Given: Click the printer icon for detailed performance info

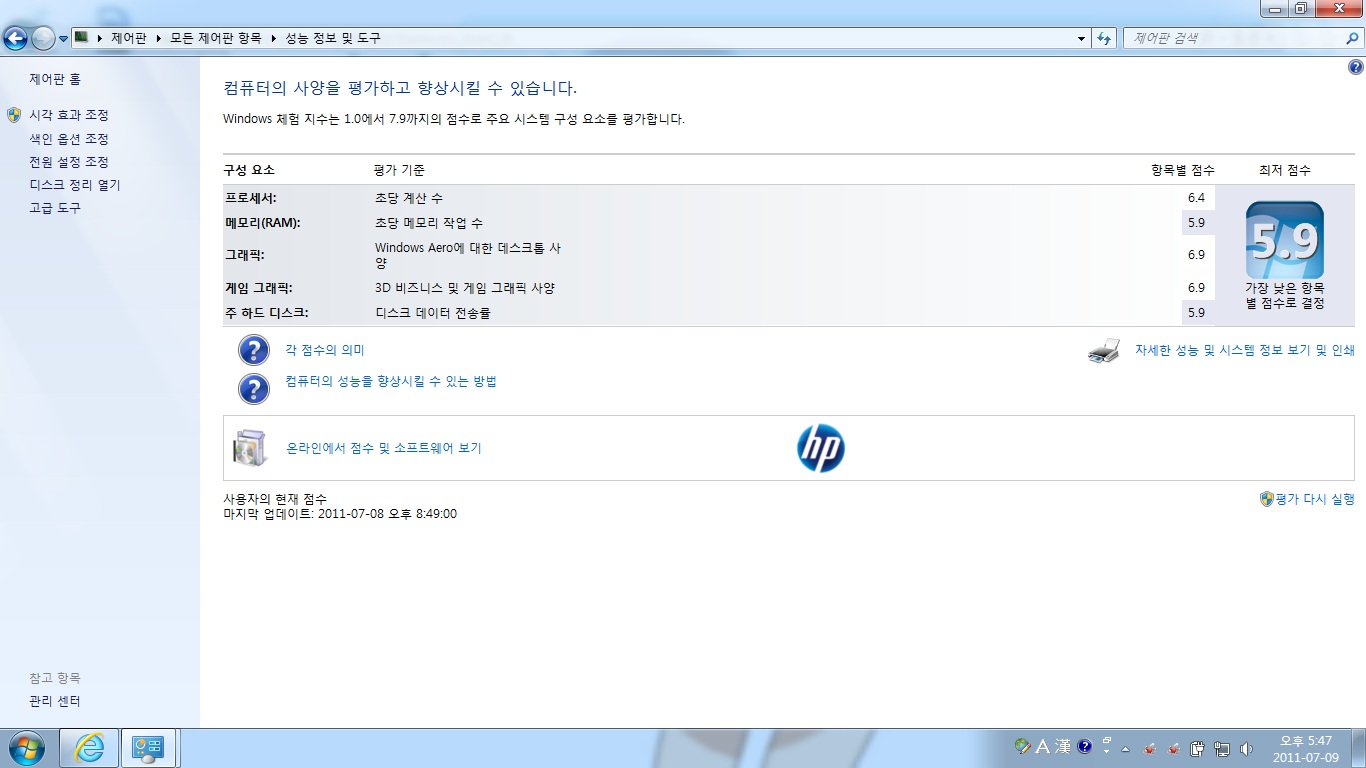Looking at the screenshot, I should pyautogui.click(x=1104, y=351).
